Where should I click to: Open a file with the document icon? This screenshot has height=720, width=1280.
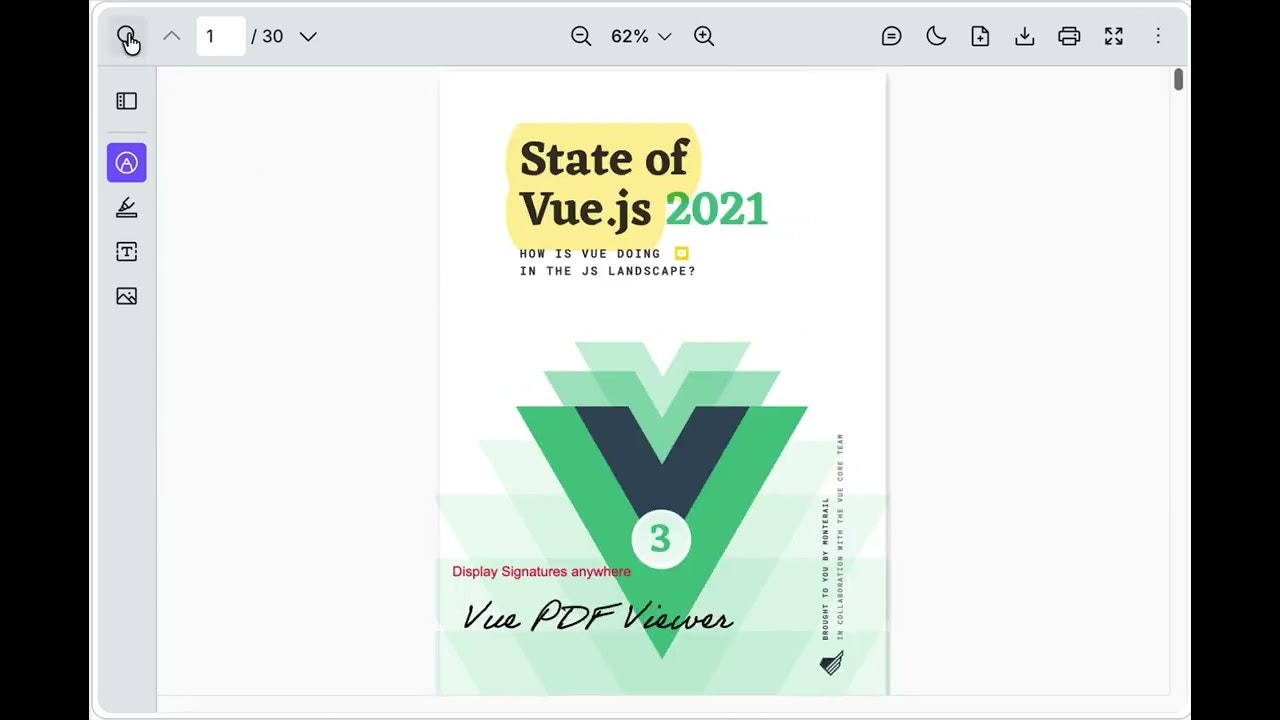pos(980,36)
